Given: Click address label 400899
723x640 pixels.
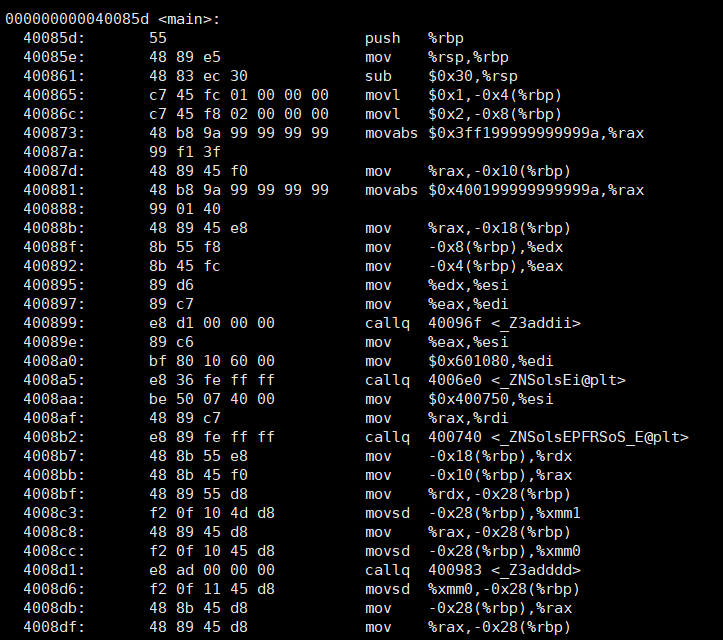Looking at the screenshot, I should tap(54, 323).
